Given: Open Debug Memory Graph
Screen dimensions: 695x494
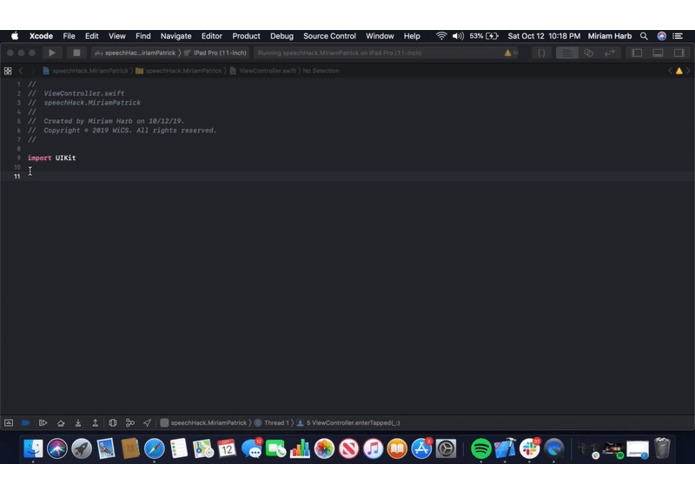Looking at the screenshot, I should pyautogui.click(x=130, y=423).
